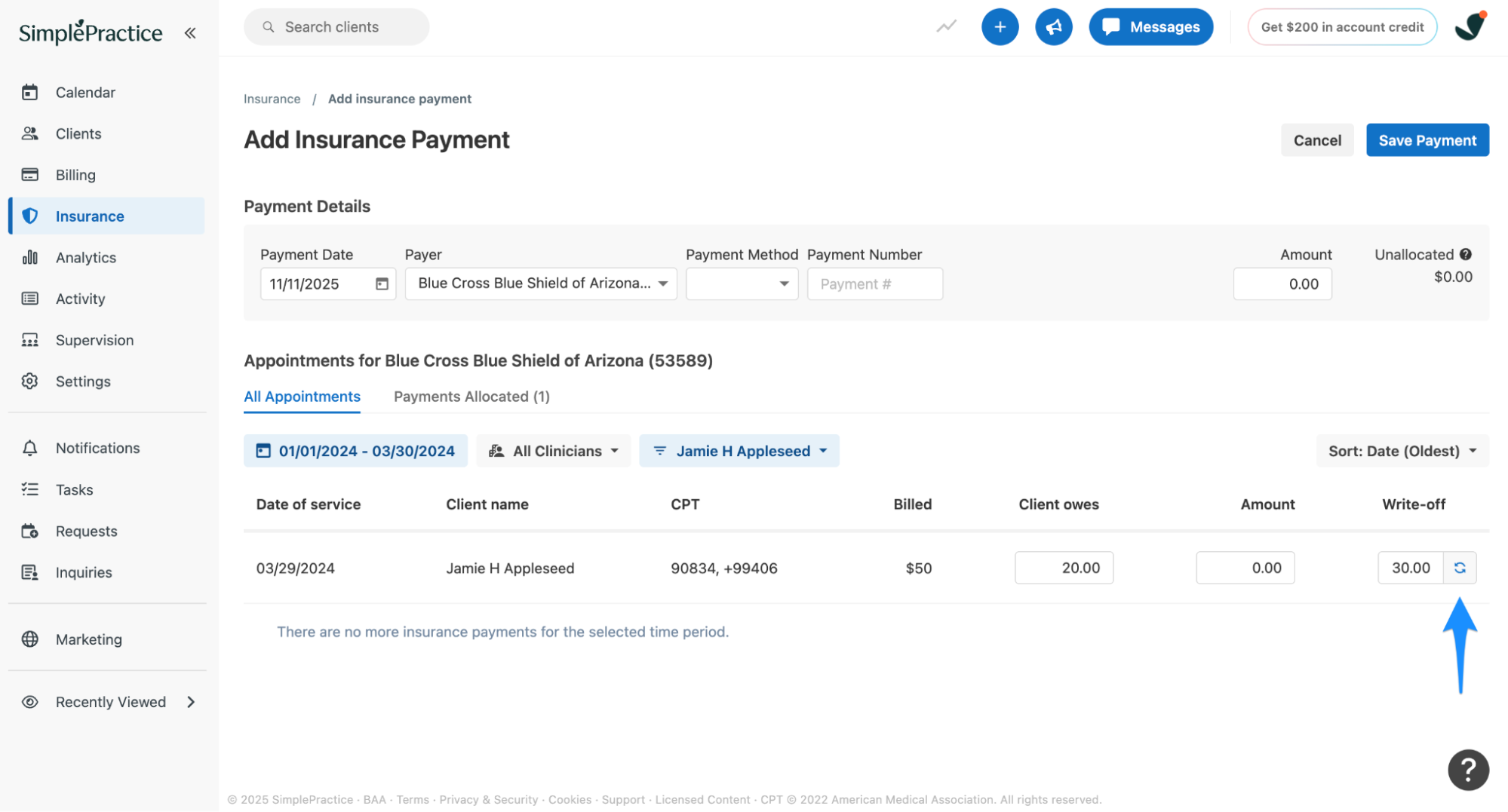This screenshot has width=1508, height=812.
Task: Open the BAA footer link
Action: click(x=374, y=800)
